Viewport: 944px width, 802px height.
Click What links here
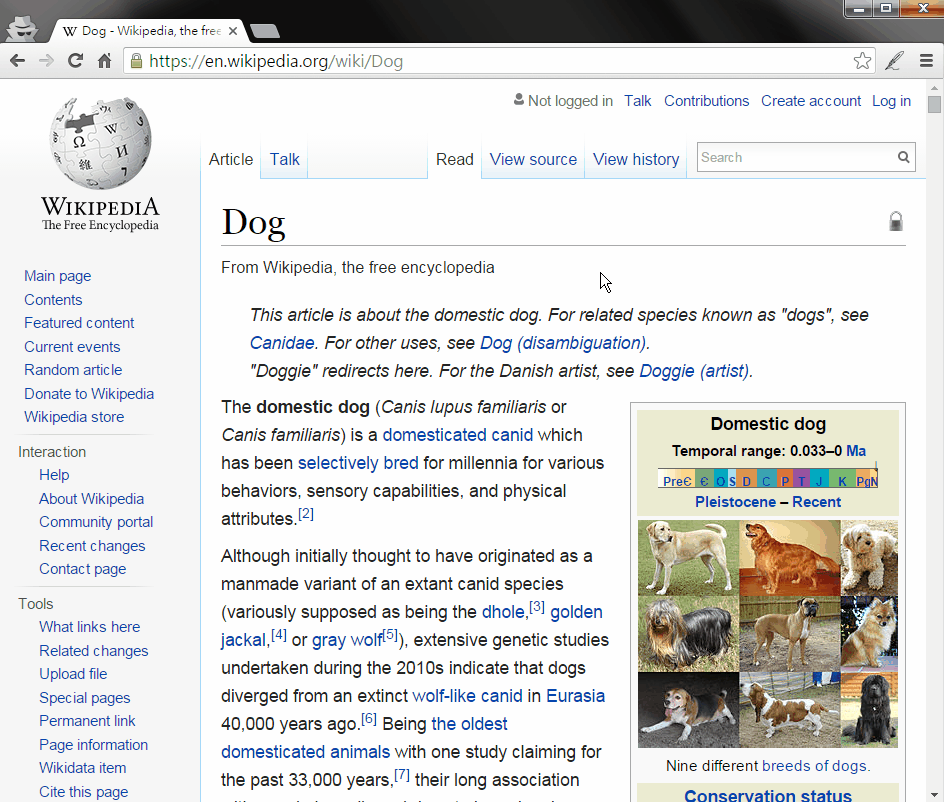coord(89,627)
